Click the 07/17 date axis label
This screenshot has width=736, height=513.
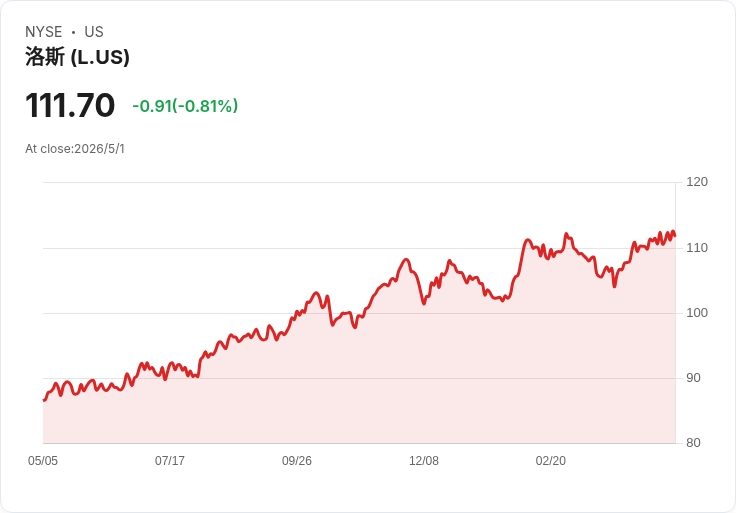170,460
